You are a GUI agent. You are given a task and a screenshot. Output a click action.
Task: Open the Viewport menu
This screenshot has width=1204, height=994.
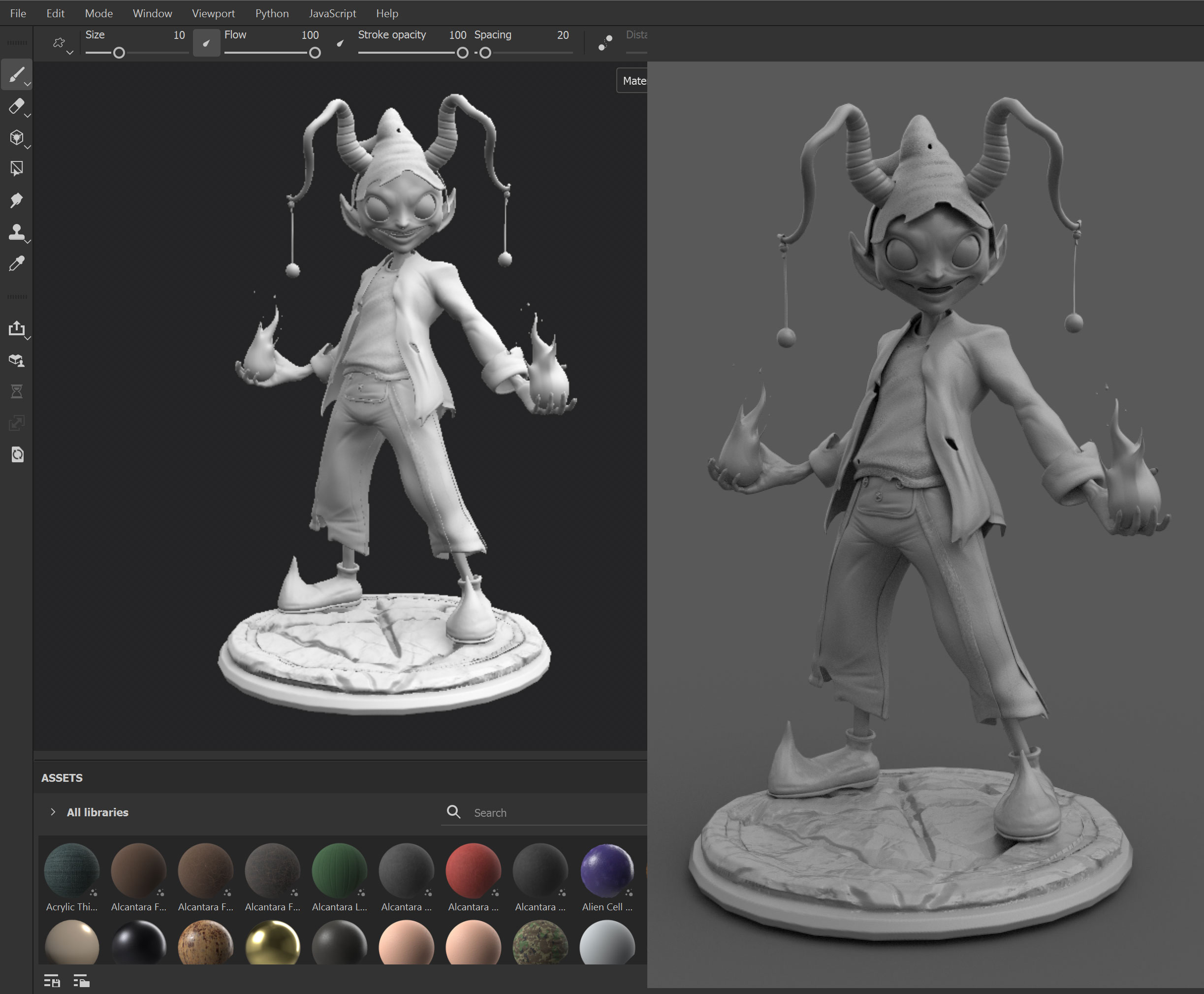(213, 13)
